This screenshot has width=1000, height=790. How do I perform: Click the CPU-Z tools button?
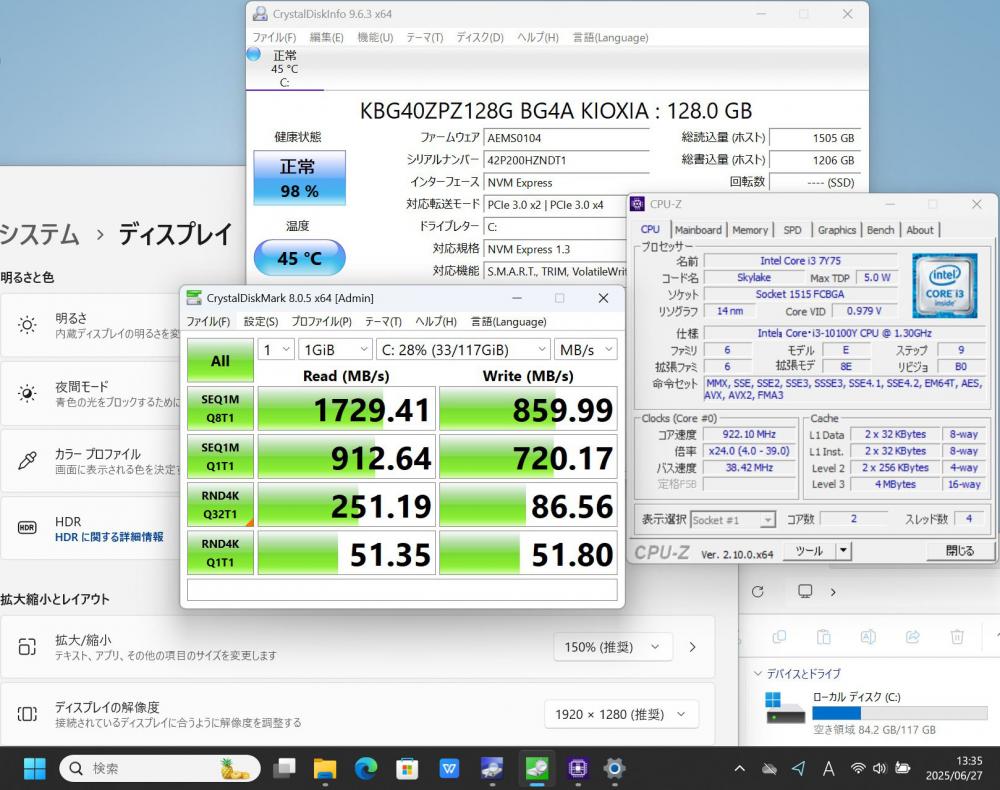point(809,550)
